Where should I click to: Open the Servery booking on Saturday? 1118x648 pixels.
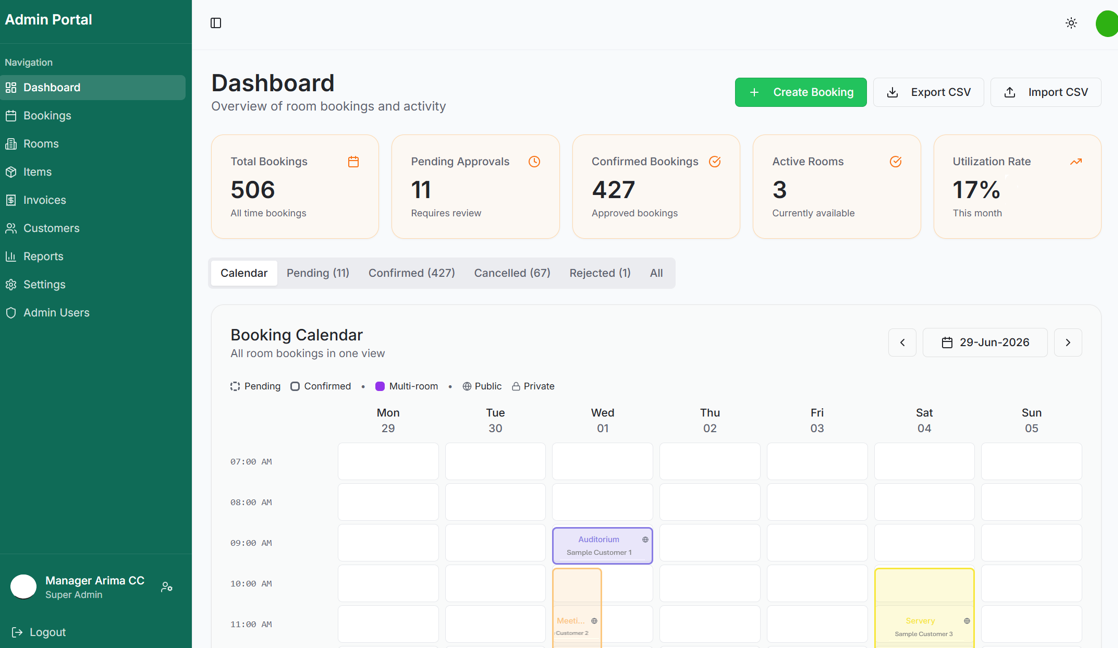[924, 607]
